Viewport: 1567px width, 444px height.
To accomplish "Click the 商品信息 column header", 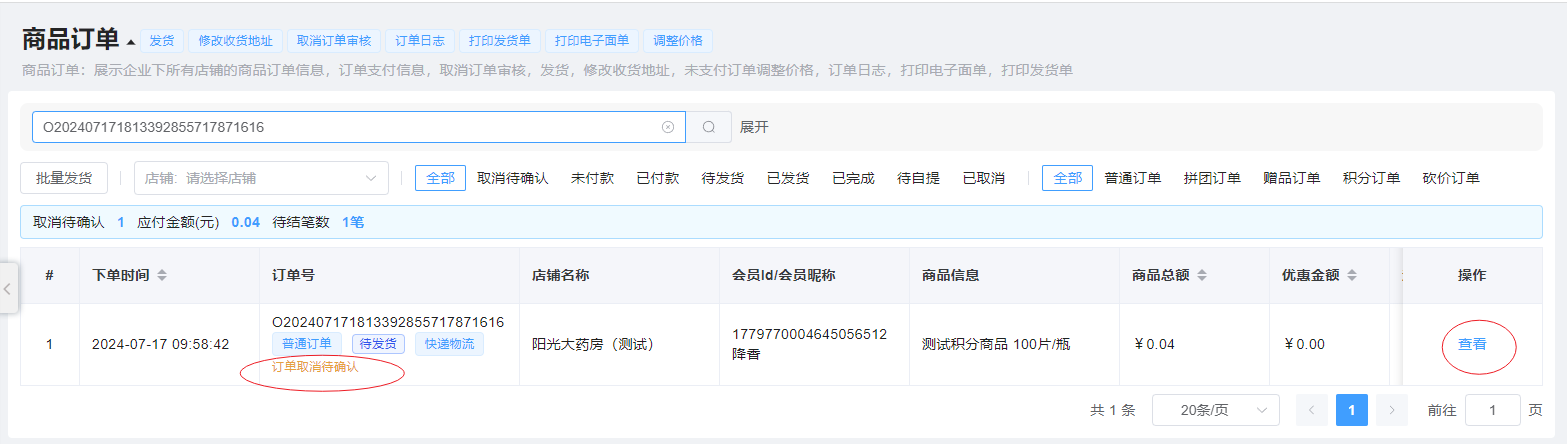I will 950,275.
